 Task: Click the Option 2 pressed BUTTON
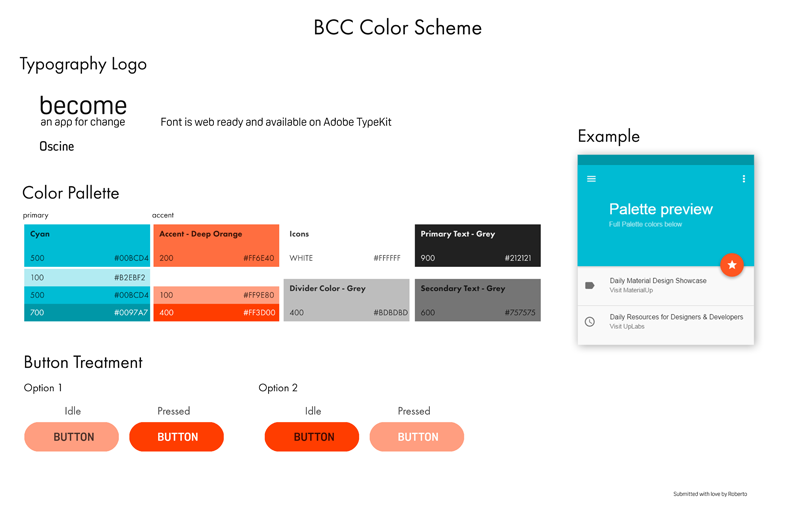(x=417, y=437)
